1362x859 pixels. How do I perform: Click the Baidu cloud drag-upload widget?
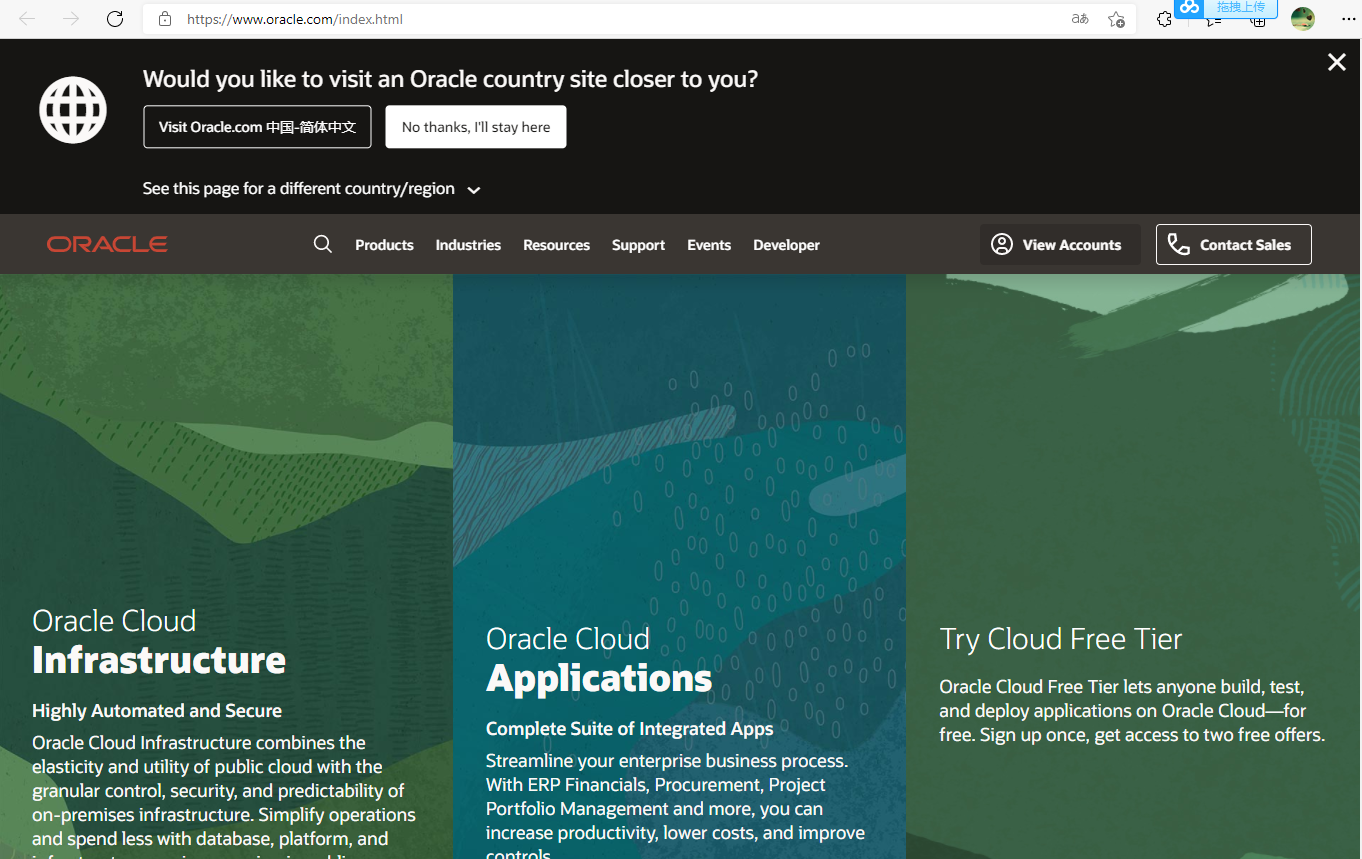coord(1227,8)
